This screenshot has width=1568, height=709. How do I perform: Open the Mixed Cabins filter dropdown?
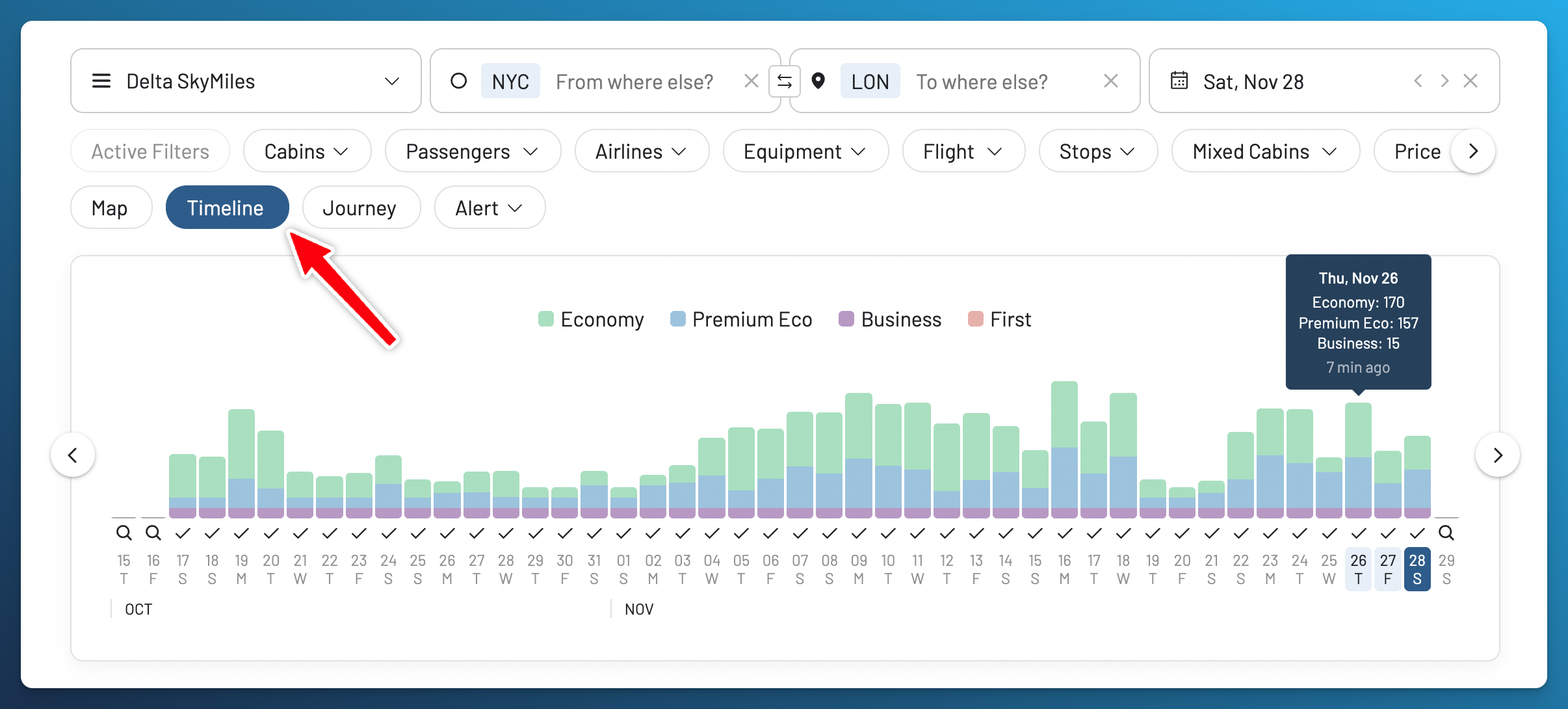1265,152
